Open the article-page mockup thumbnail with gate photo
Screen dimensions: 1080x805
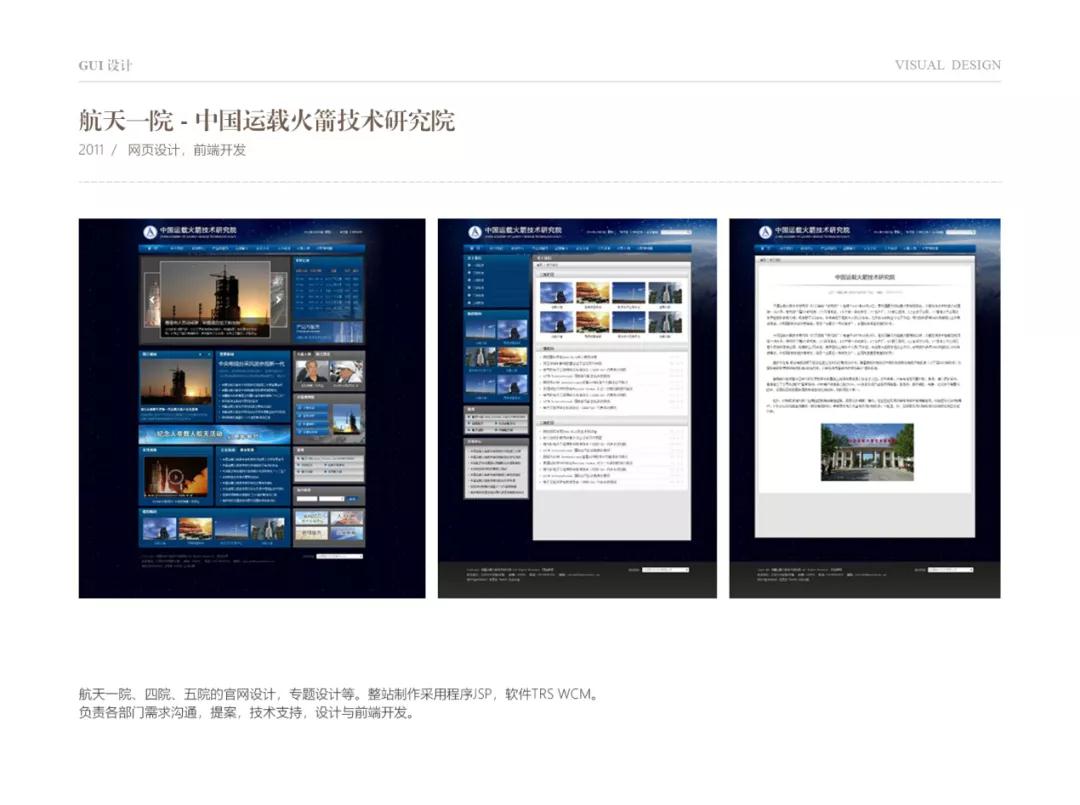tap(864, 408)
